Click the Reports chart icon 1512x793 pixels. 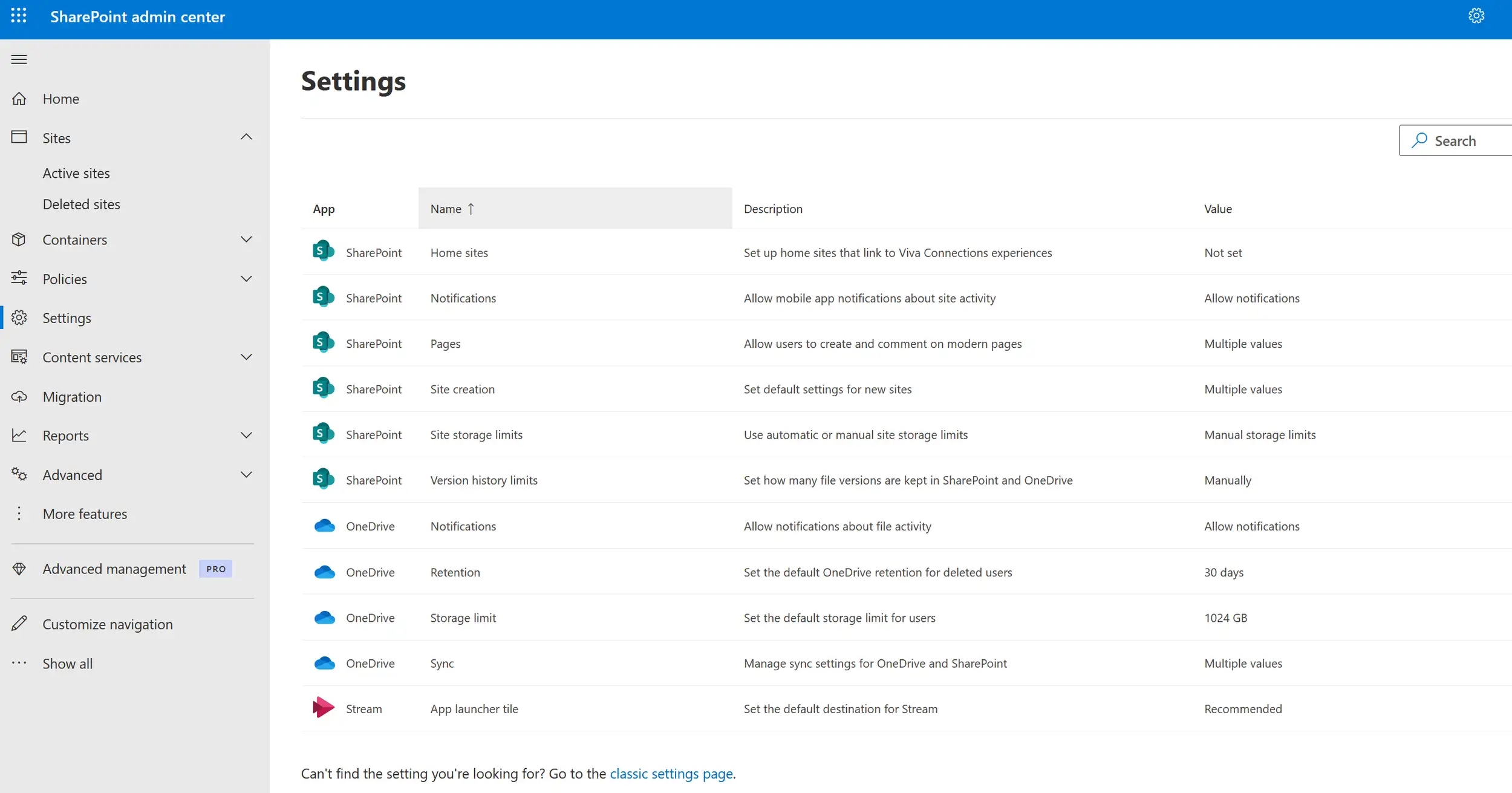click(19, 436)
